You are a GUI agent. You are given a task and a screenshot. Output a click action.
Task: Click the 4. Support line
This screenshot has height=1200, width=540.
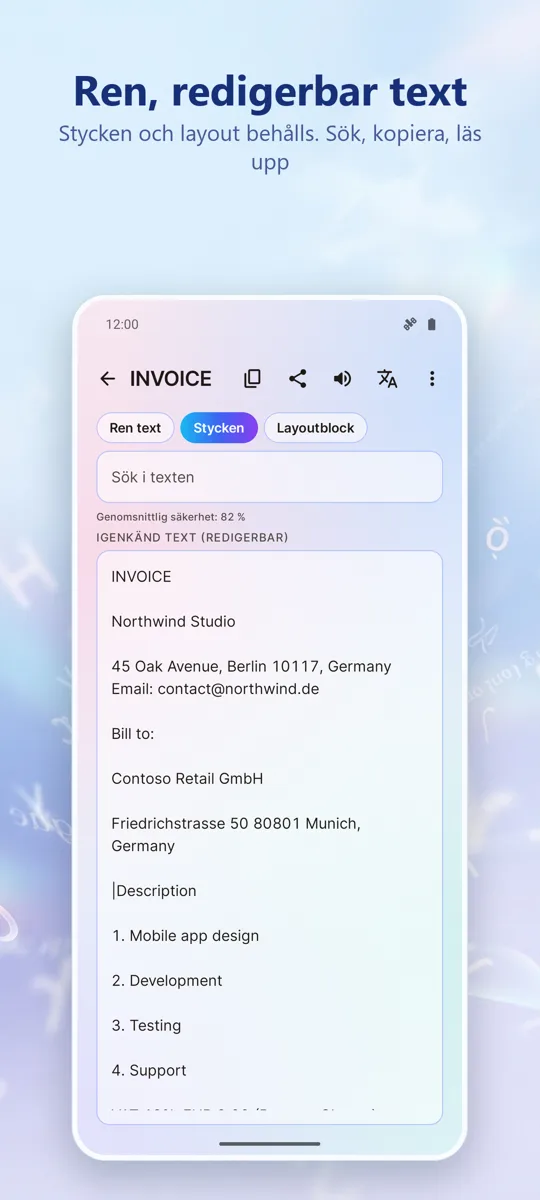[149, 1070]
